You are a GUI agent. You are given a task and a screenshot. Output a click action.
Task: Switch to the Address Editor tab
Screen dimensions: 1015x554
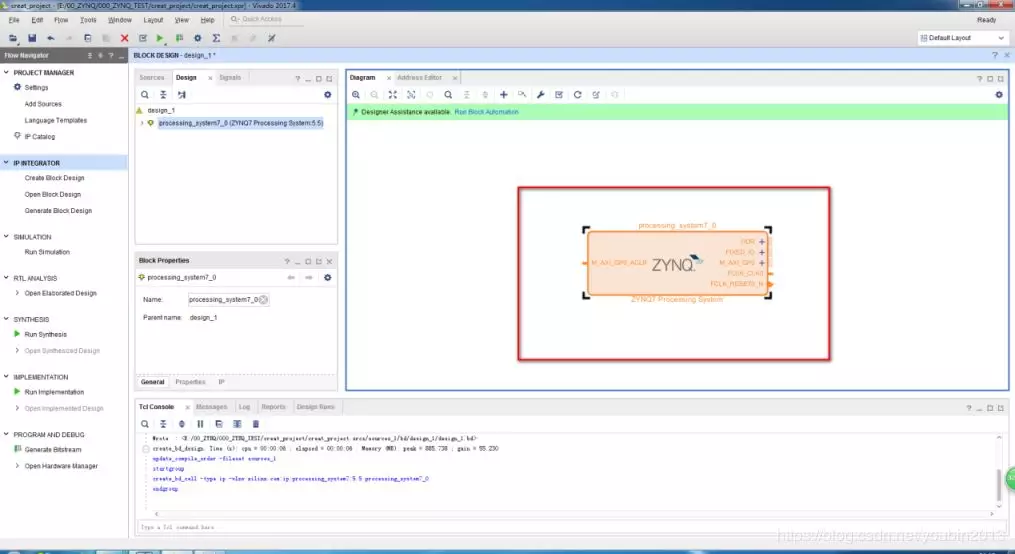(419, 78)
